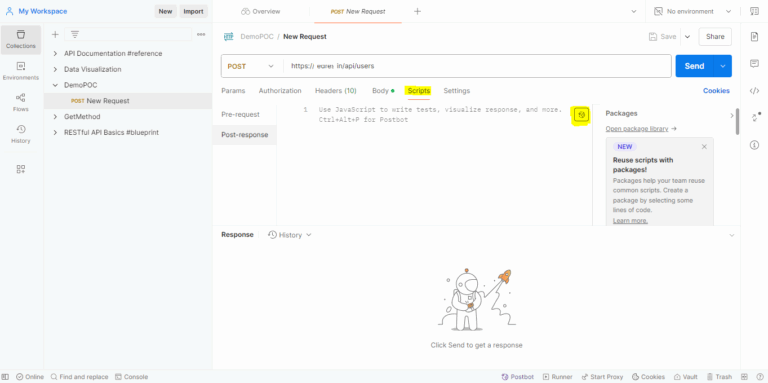Switch to the Authorization tab
This screenshot has width=768, height=383.
280,91
